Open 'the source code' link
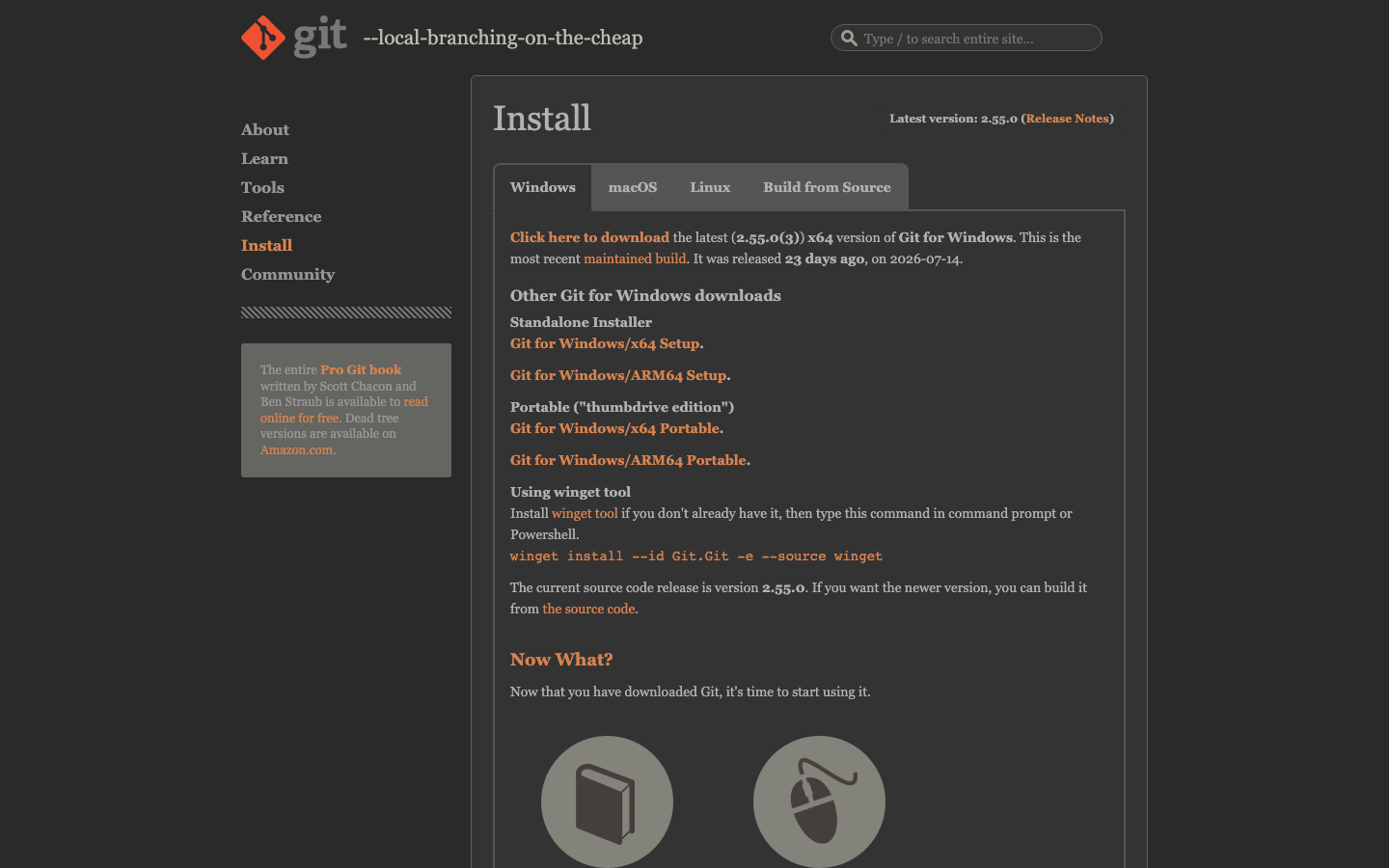 (588, 609)
